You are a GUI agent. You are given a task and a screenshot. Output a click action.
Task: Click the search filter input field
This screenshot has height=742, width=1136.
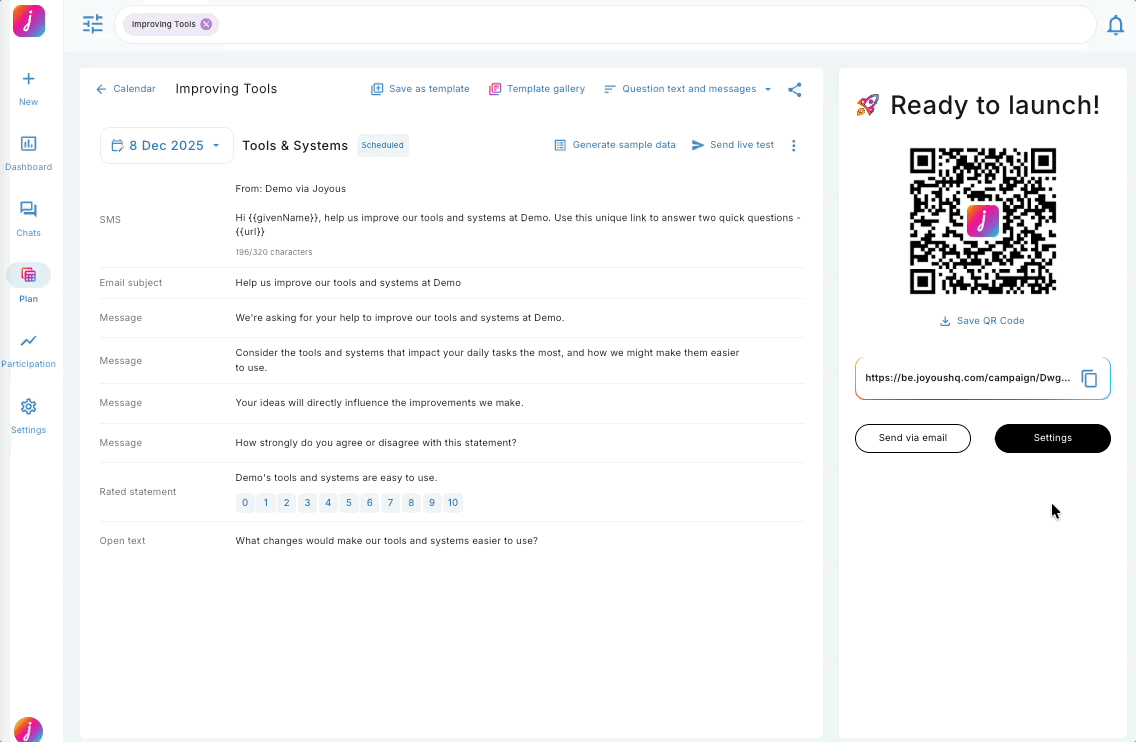(x=650, y=24)
